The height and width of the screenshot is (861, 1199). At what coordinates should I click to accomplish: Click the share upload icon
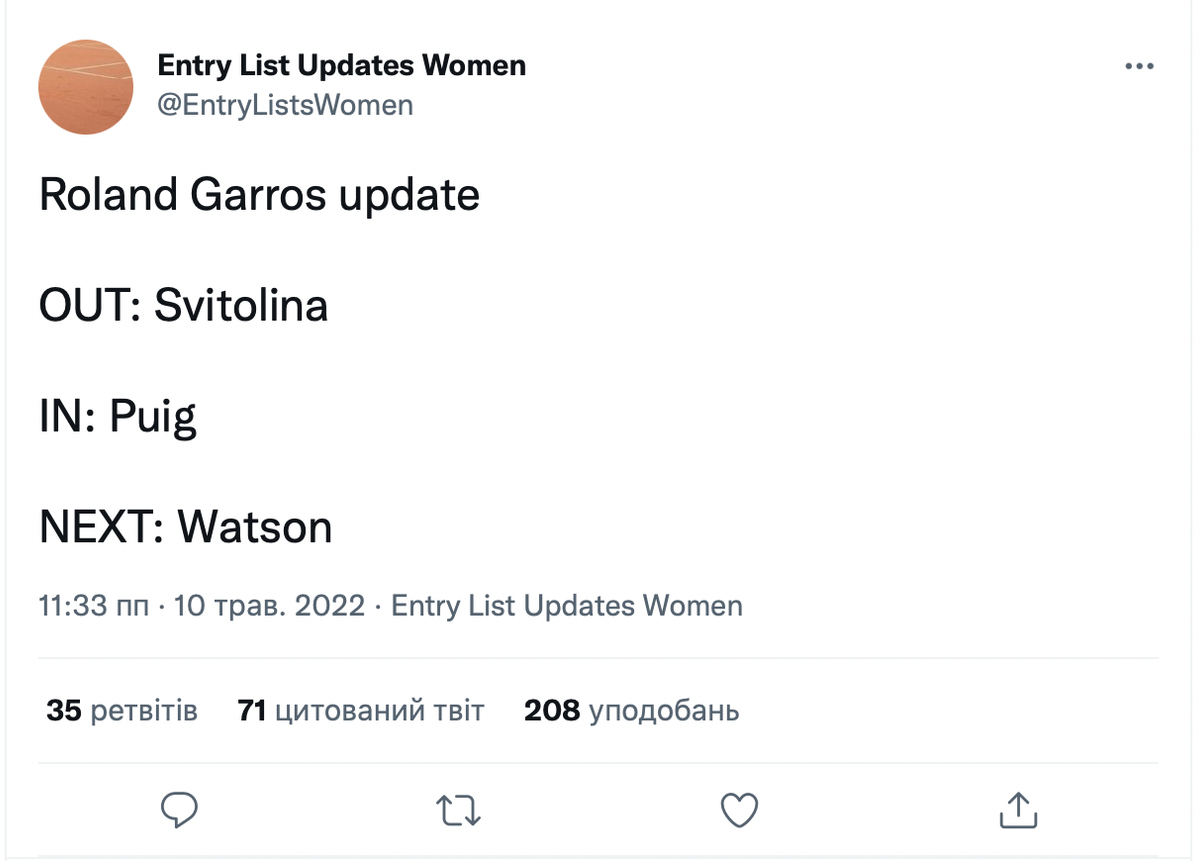pyautogui.click(x=1018, y=809)
